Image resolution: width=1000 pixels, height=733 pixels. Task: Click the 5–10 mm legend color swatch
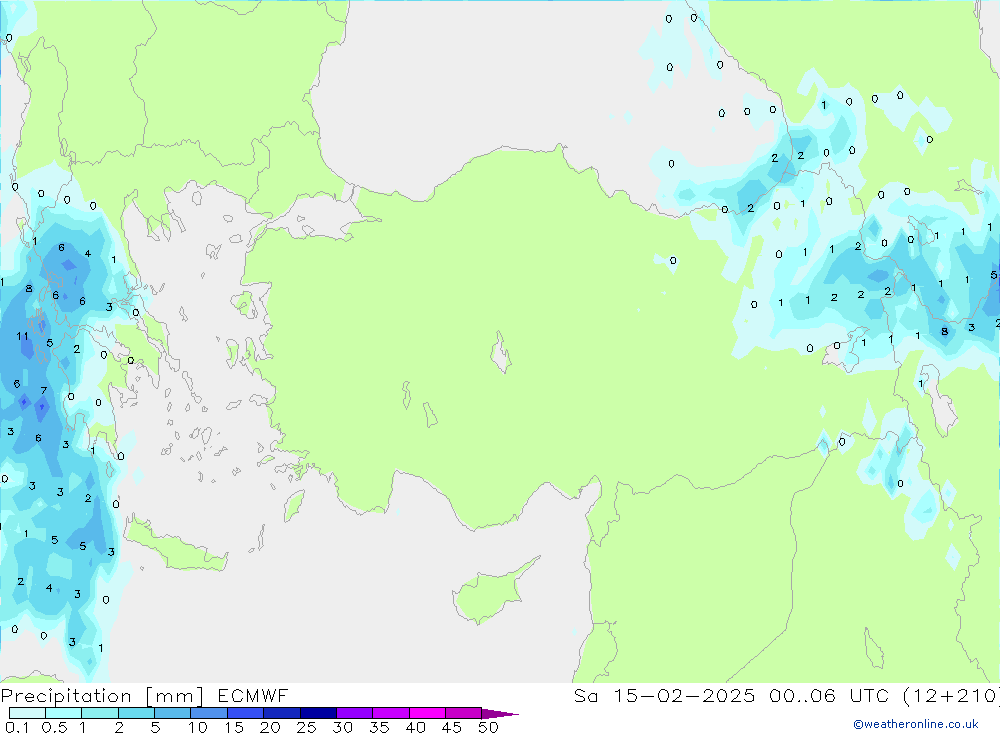(172, 713)
